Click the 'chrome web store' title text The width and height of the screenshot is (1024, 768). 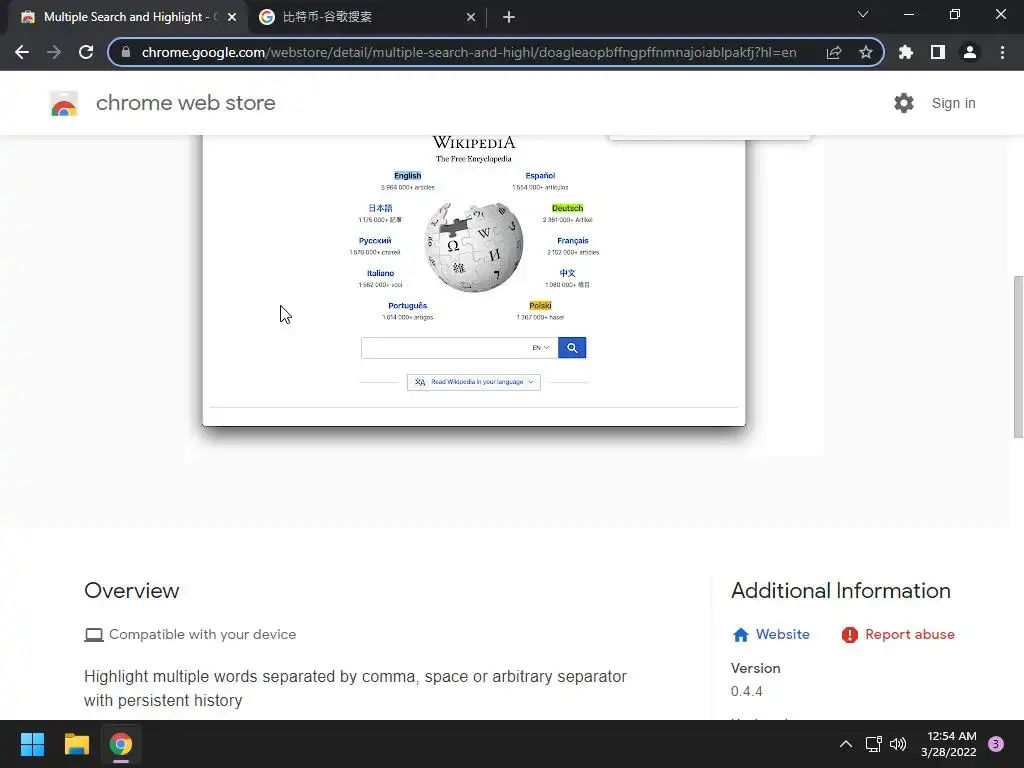[185, 103]
